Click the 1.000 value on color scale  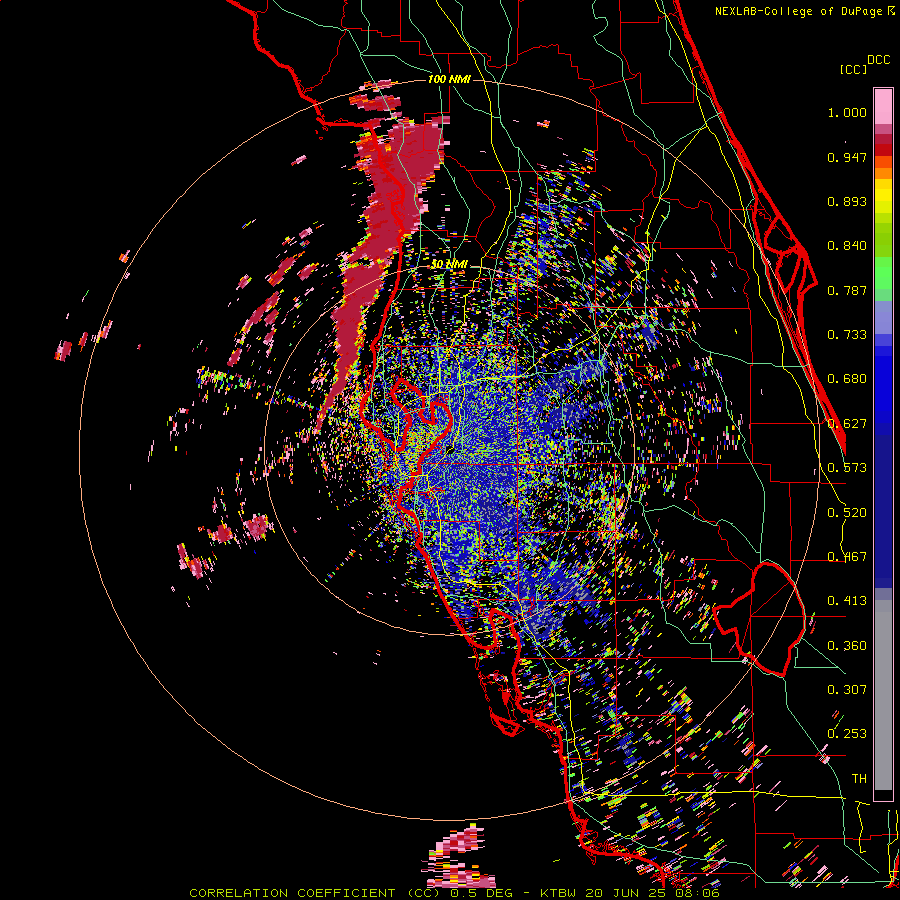coord(847,112)
